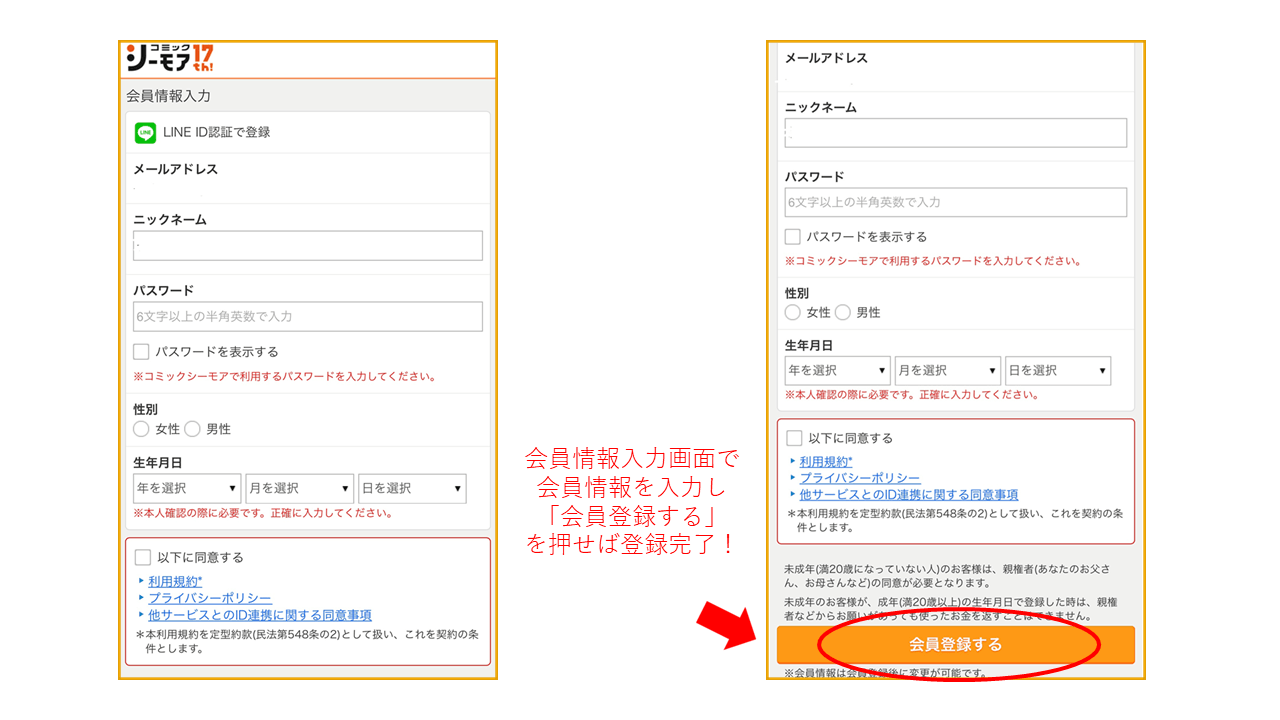Viewport: 1280px width, 720px height.
Task: Enable パスワードを表示する checkbox in left screen
Action: [x=142, y=352]
